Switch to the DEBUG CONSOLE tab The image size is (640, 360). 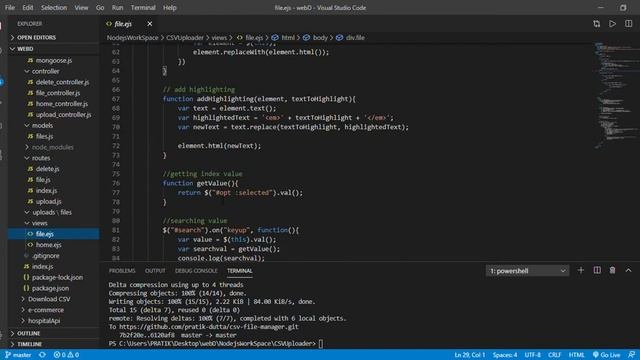(x=196, y=271)
